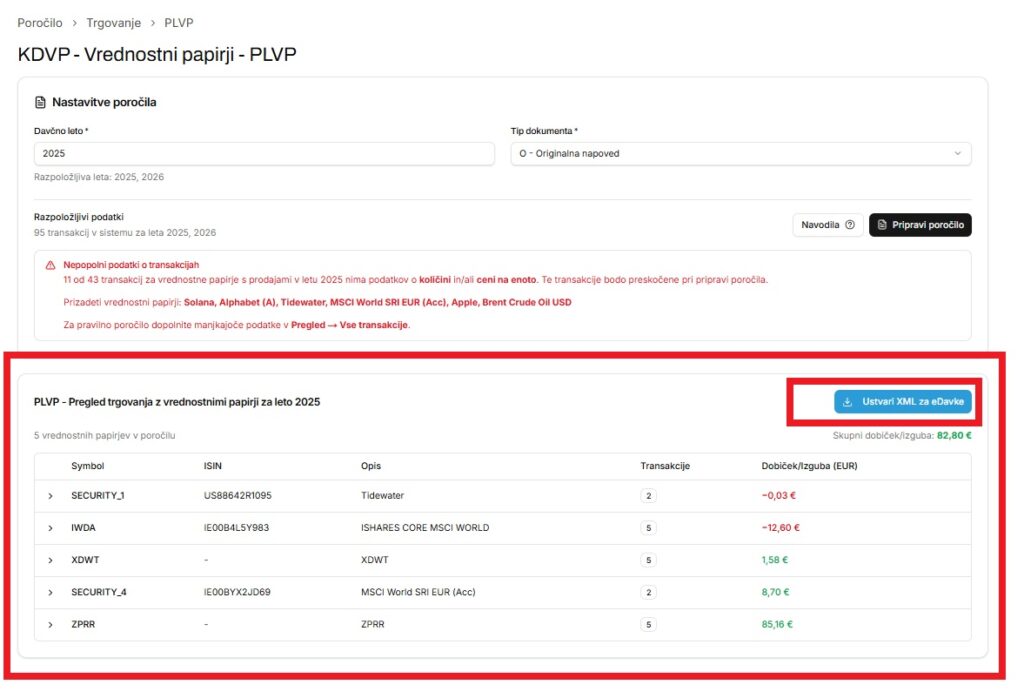Screen dimensions: 1024x698
Task: Click the Davčno leto input field
Action: (x=264, y=154)
